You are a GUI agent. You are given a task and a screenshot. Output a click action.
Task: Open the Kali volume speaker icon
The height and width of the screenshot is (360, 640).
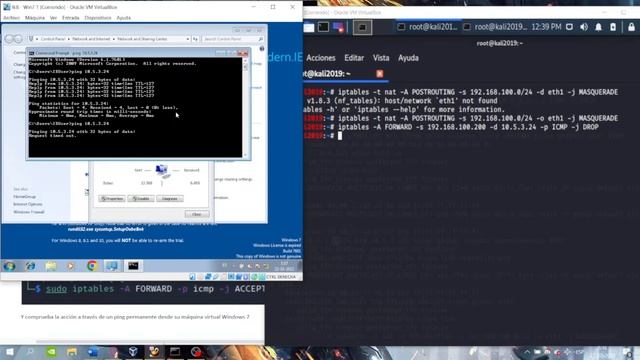[584, 27]
